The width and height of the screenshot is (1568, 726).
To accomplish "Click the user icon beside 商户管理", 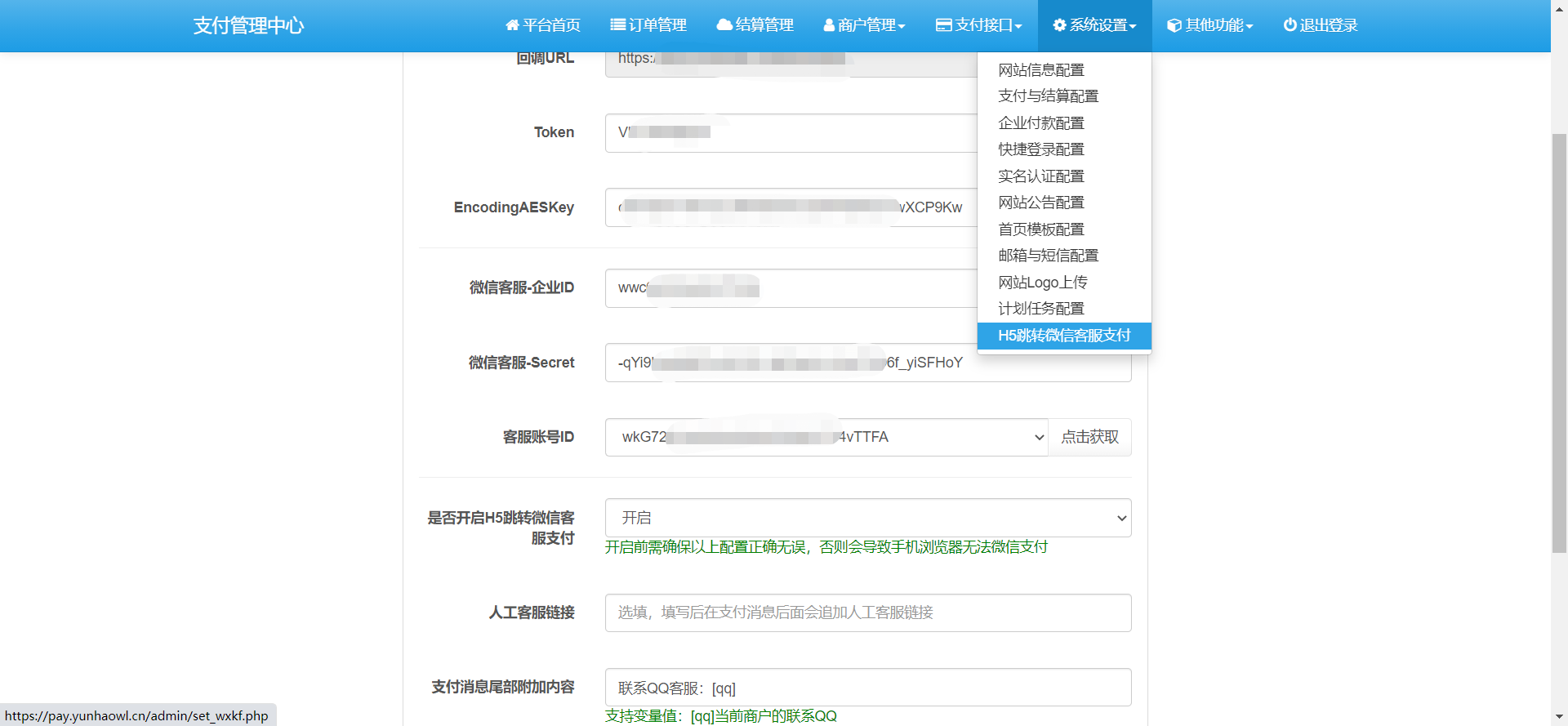I will click(829, 25).
